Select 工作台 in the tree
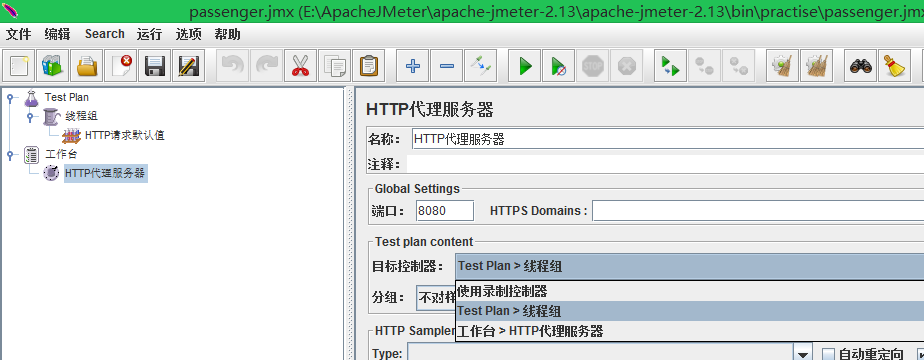924x360 pixels. [61, 154]
